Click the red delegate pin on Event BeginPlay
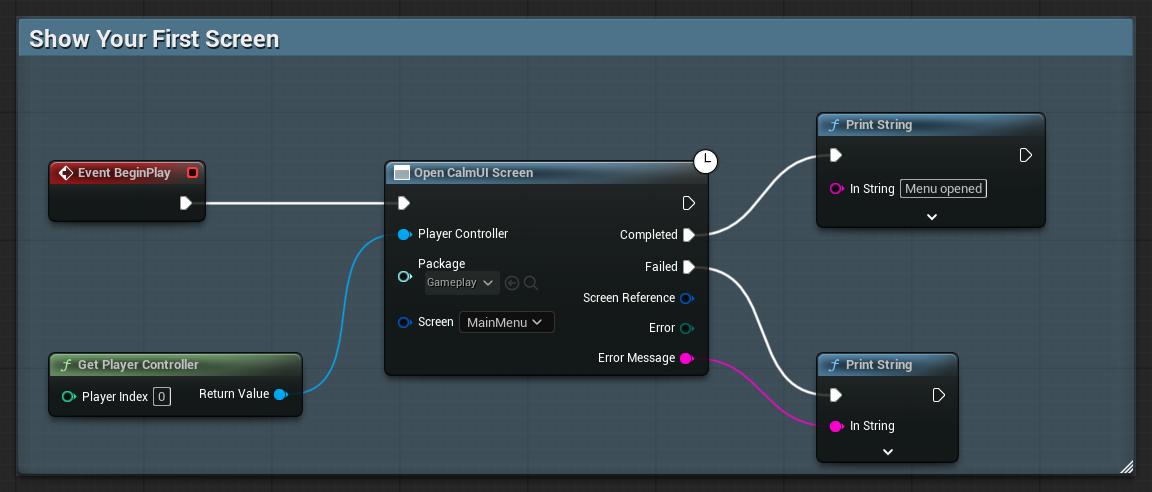 click(x=192, y=173)
